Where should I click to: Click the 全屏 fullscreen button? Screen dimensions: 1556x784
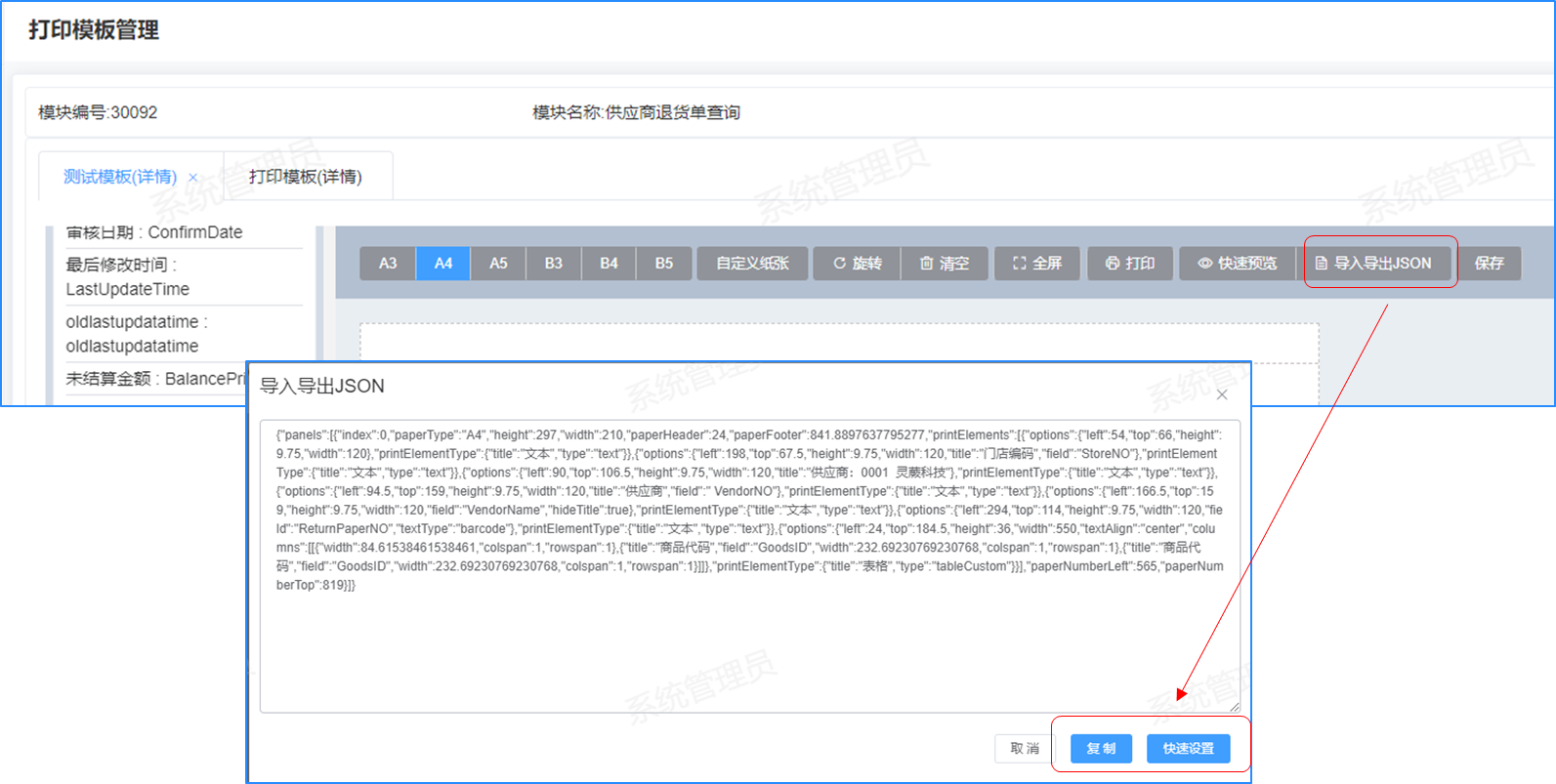tap(1037, 264)
